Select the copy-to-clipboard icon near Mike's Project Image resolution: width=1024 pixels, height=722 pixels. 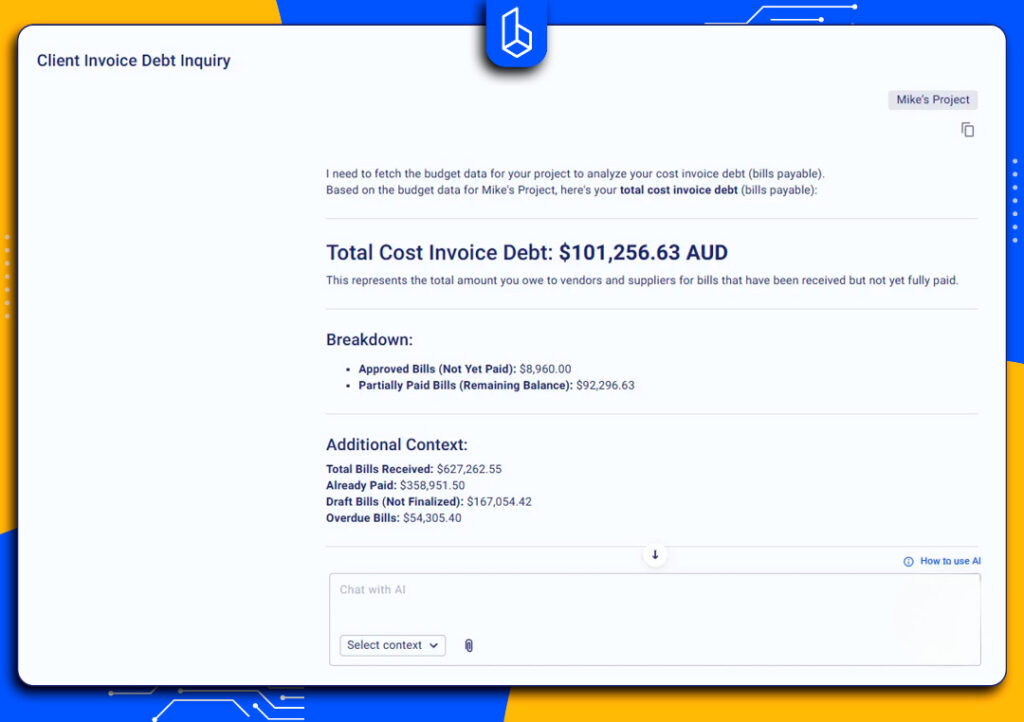point(967,129)
